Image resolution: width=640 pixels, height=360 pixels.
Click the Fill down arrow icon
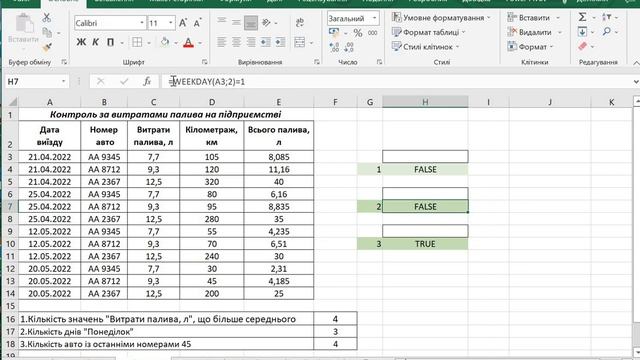click(582, 31)
